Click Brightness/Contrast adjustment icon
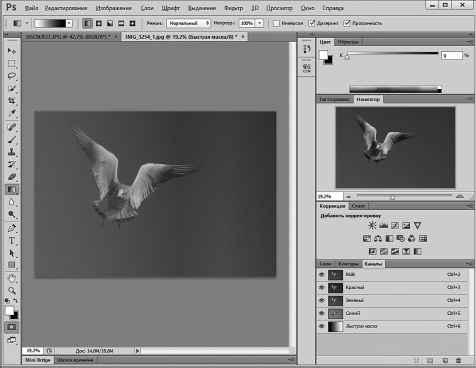 tap(372, 226)
